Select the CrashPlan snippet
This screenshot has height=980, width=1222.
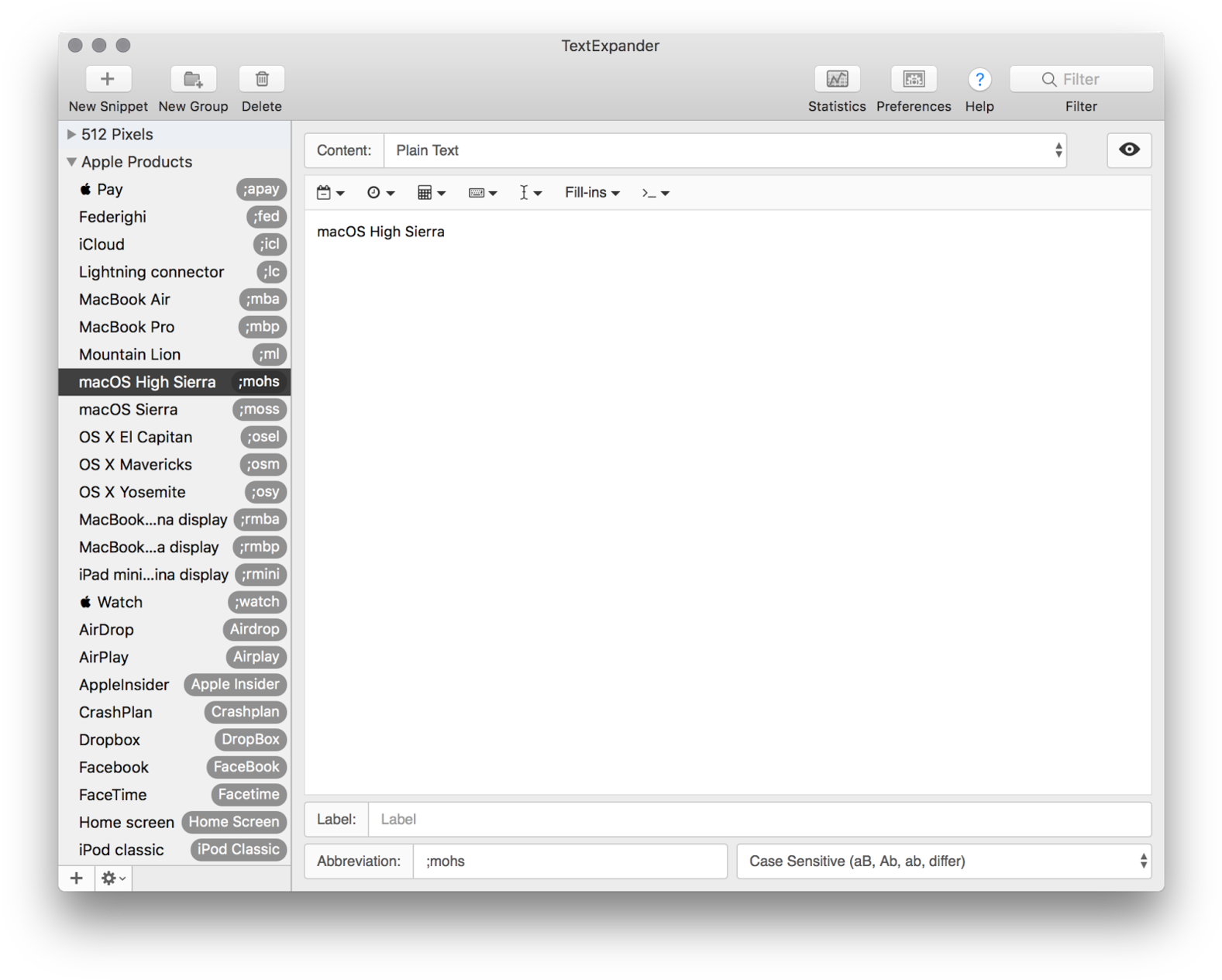[x=175, y=712]
